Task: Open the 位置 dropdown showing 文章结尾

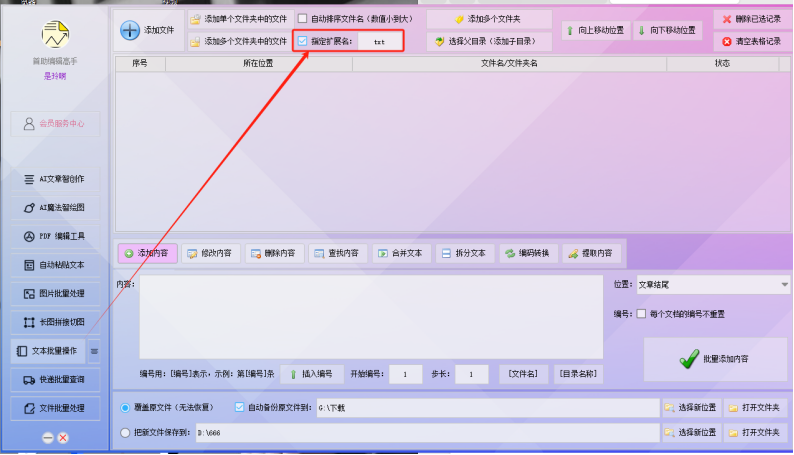Action: coord(713,285)
